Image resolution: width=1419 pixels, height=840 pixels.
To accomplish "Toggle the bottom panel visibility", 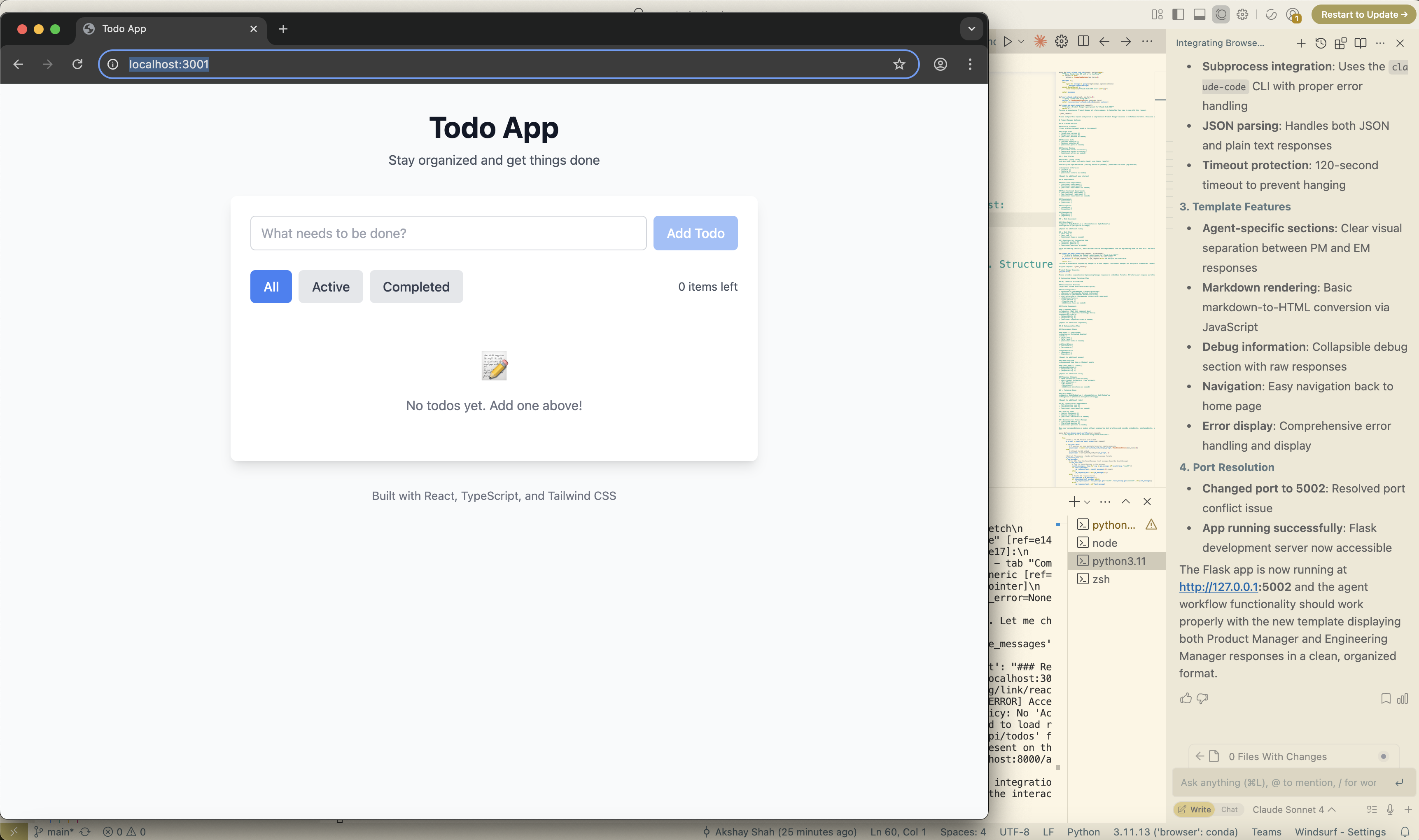I will [1199, 15].
